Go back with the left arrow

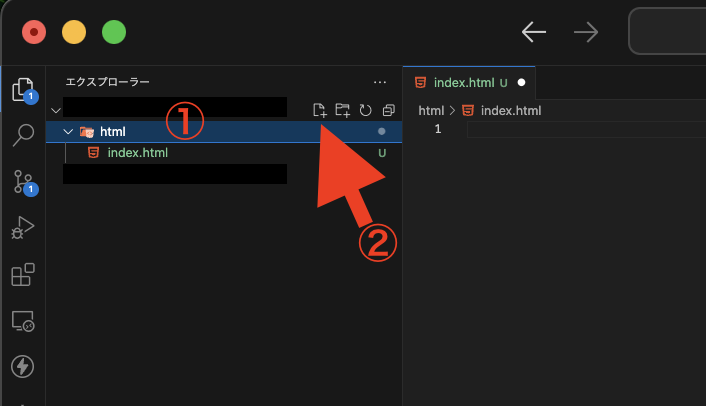click(x=534, y=32)
